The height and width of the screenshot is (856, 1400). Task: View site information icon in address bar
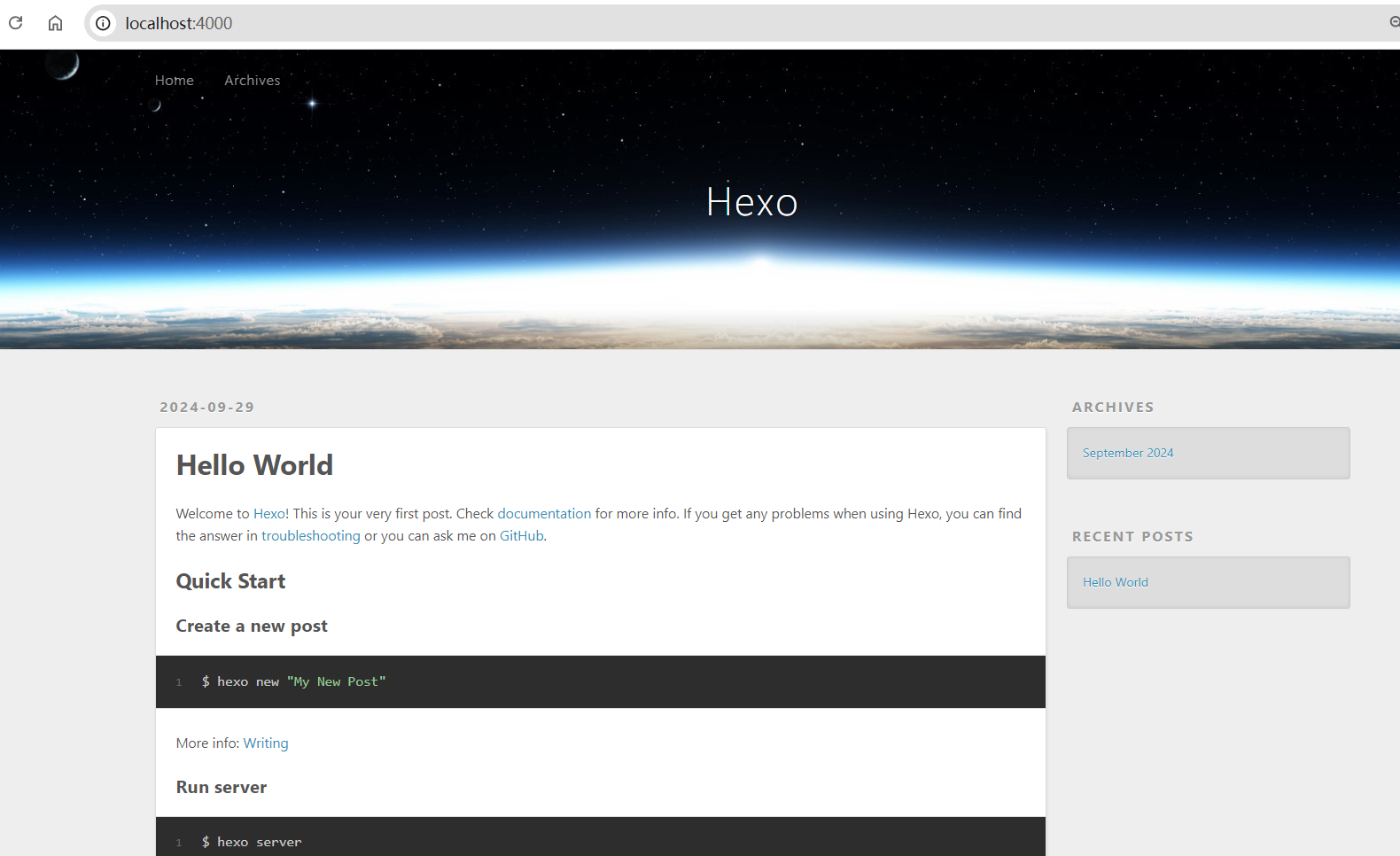pos(103,23)
